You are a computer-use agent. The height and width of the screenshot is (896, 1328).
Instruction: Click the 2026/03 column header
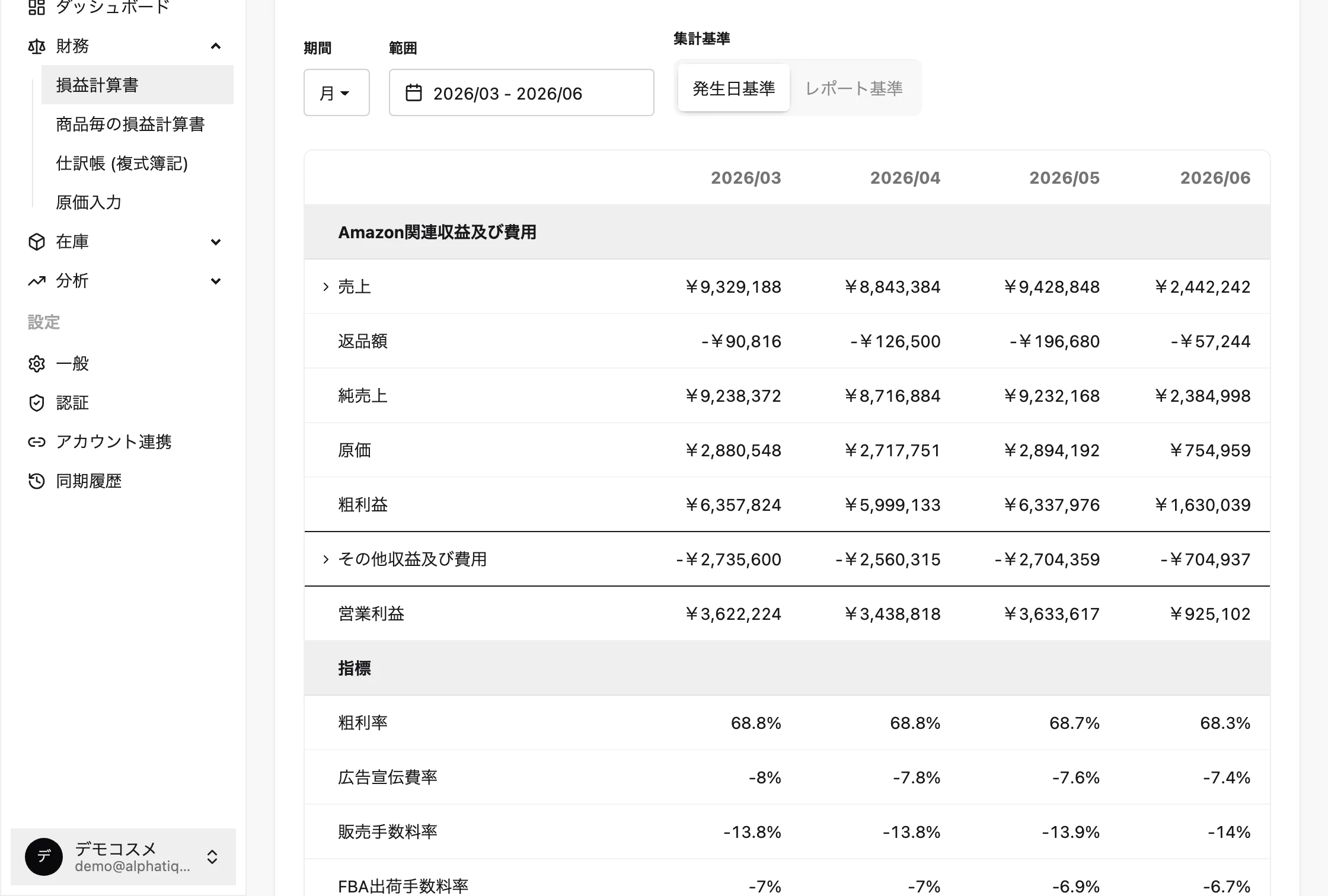tap(746, 178)
